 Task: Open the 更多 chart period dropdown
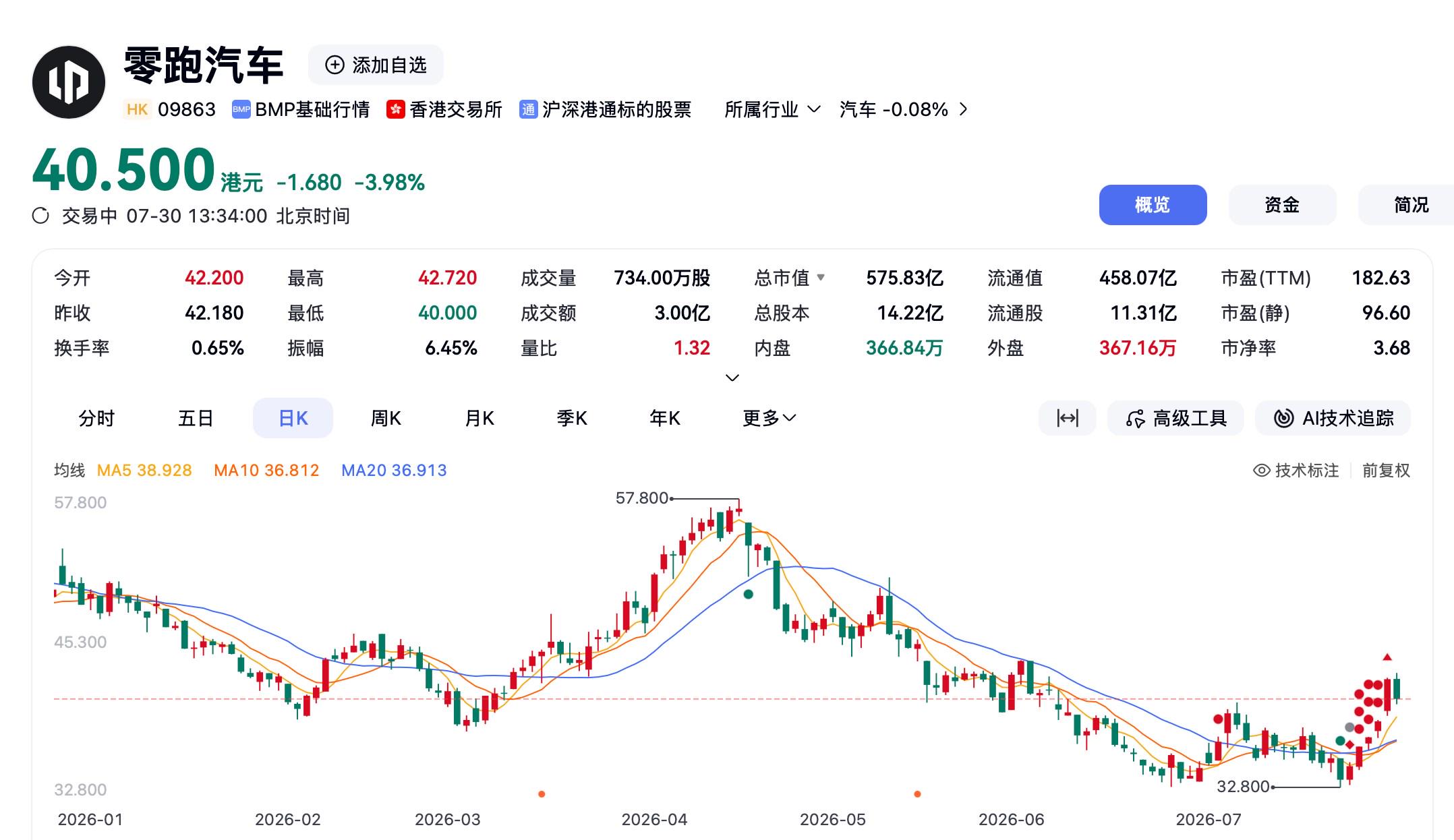[x=769, y=418]
